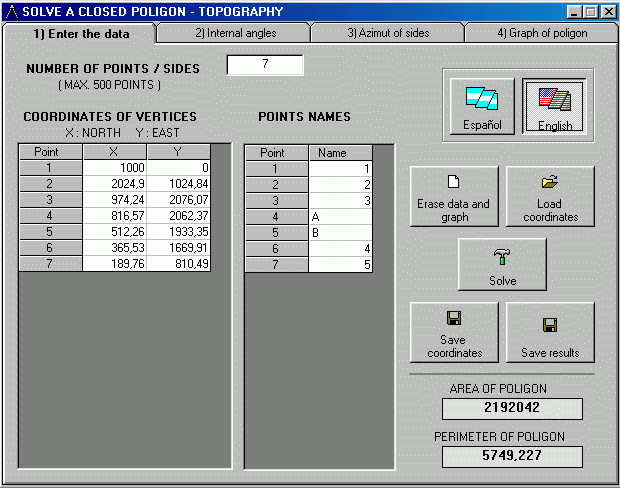Click the number of points input field
620x488 pixels.
(264, 65)
